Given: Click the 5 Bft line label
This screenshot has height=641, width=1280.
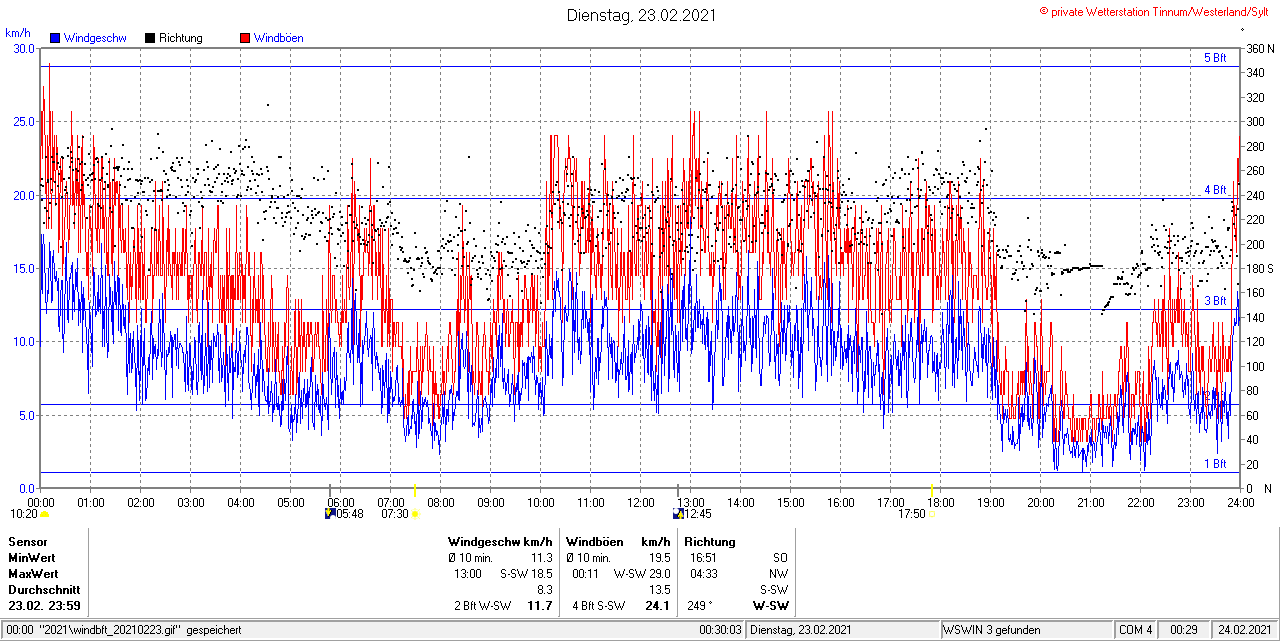Looking at the screenshot, I should [x=1215, y=58].
